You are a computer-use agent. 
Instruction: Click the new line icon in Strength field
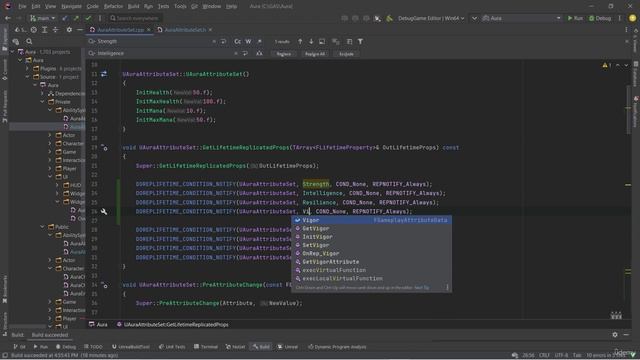pyautogui.click(x=223, y=41)
